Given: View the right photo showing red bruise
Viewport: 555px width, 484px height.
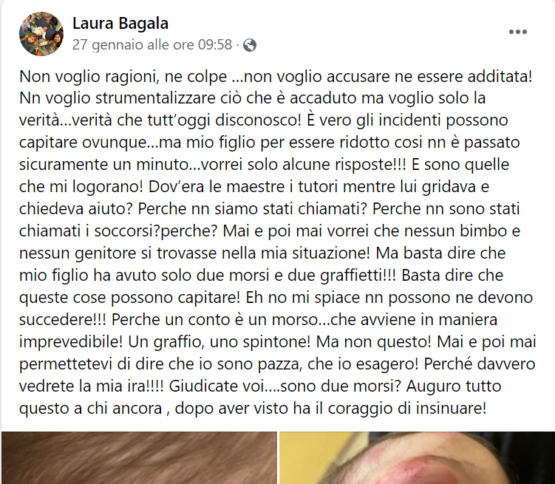Looking at the screenshot, I should pos(417,457).
